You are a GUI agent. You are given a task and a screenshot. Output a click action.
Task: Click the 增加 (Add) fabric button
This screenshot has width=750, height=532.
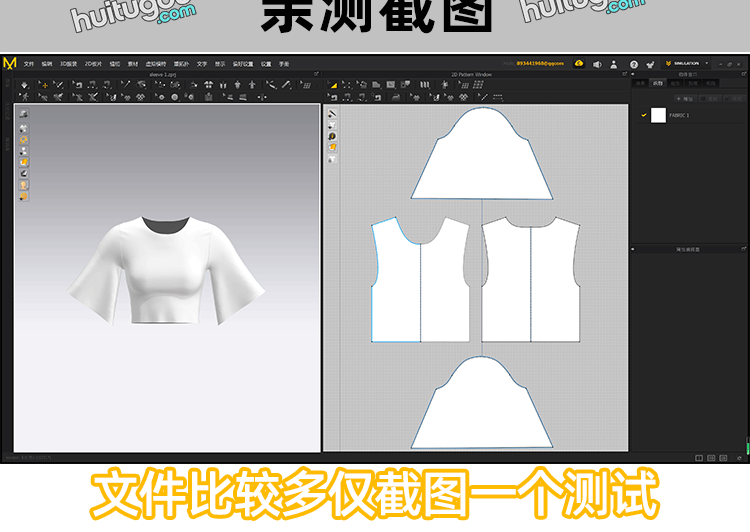pyautogui.click(x=685, y=99)
